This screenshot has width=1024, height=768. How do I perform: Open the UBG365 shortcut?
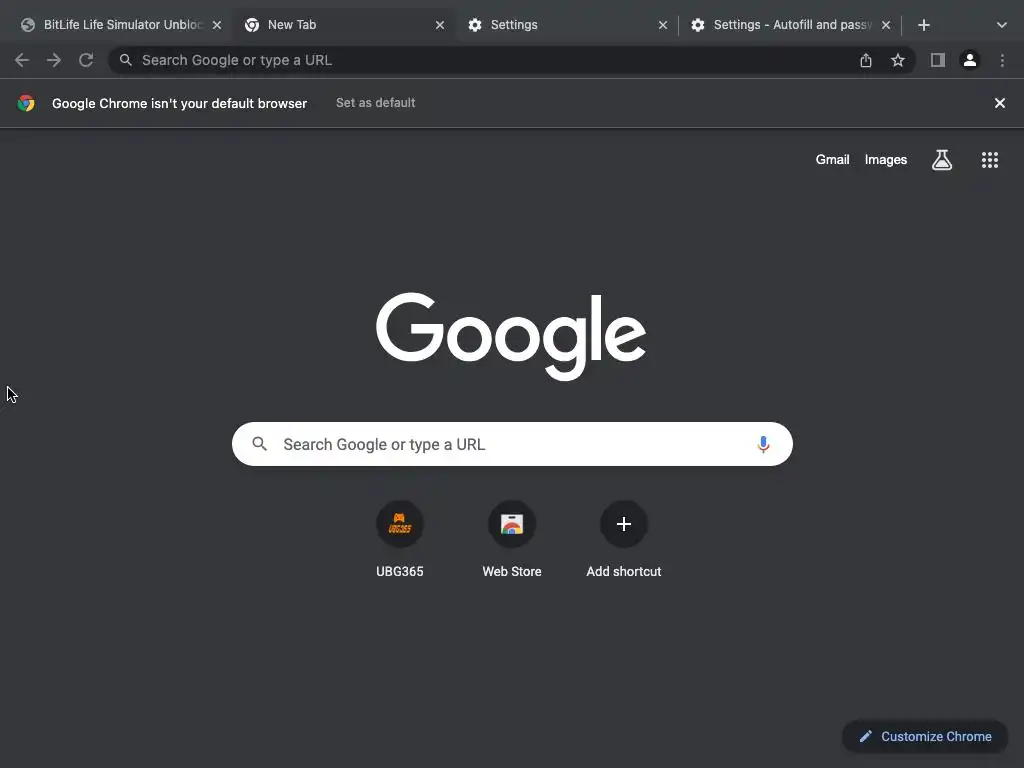coord(400,539)
